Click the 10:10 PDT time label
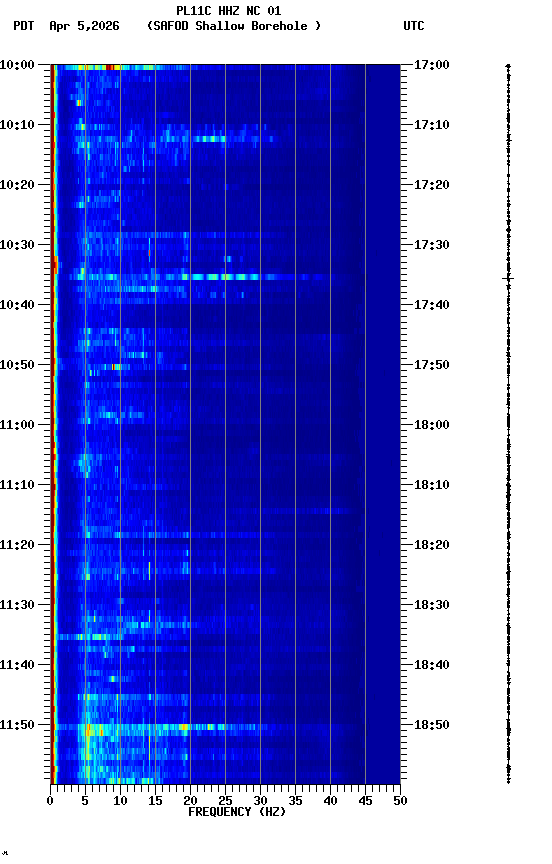Screen dimensions: 552x864 [17, 125]
